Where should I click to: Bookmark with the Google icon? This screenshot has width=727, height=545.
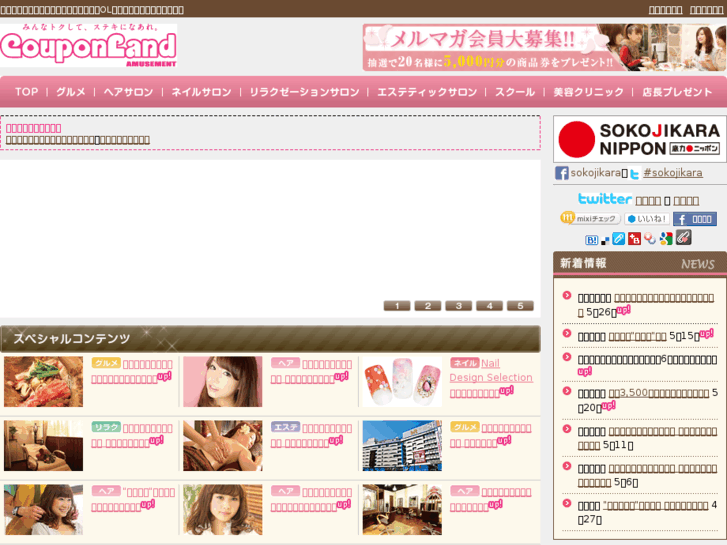(x=666, y=238)
